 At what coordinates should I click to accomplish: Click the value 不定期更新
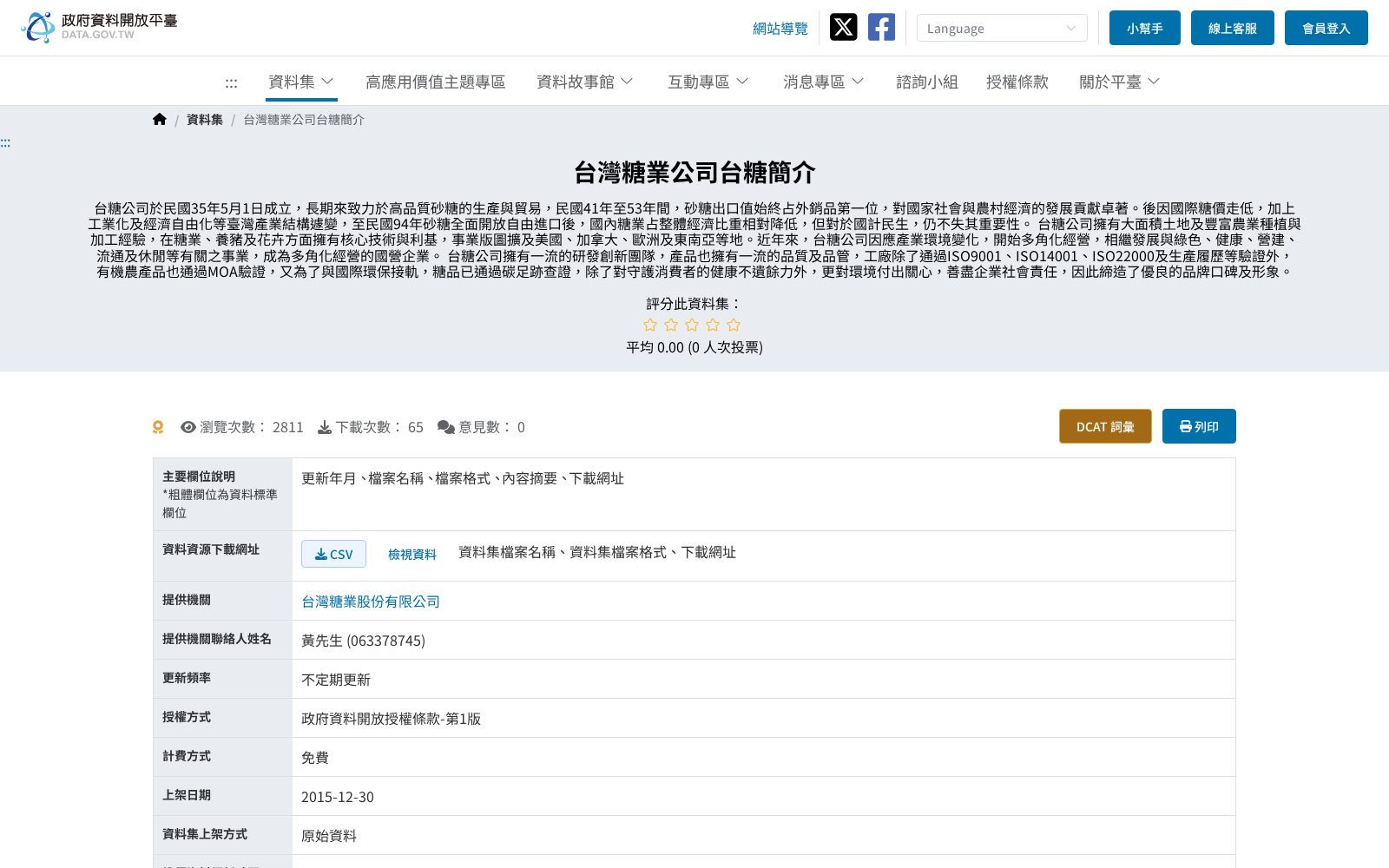click(x=336, y=680)
